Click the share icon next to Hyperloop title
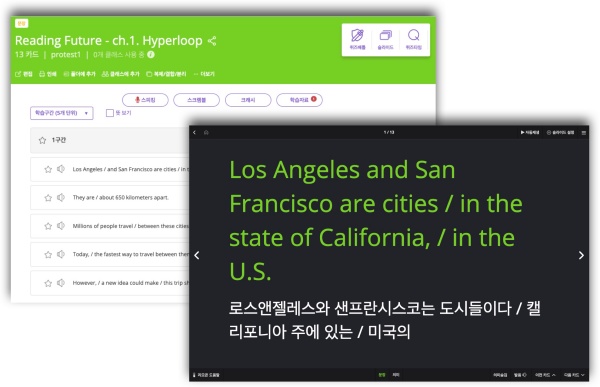 (x=212, y=41)
